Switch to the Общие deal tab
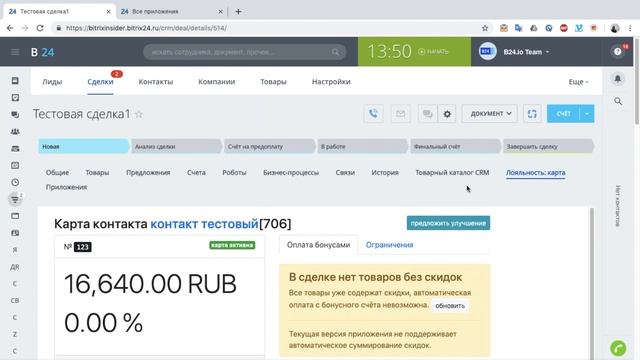 [57, 172]
